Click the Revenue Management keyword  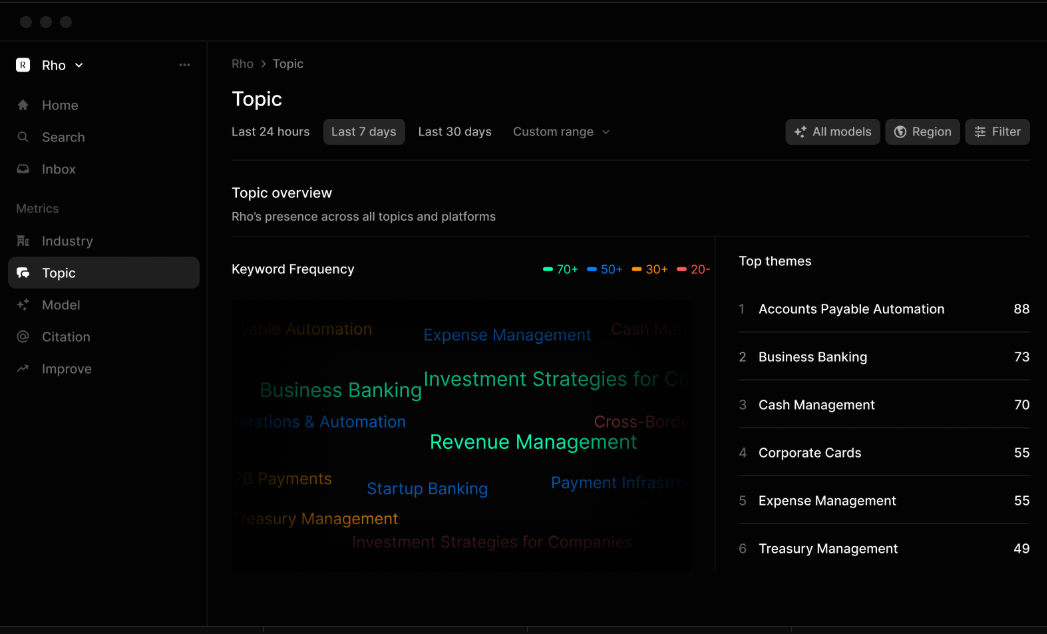pos(533,442)
